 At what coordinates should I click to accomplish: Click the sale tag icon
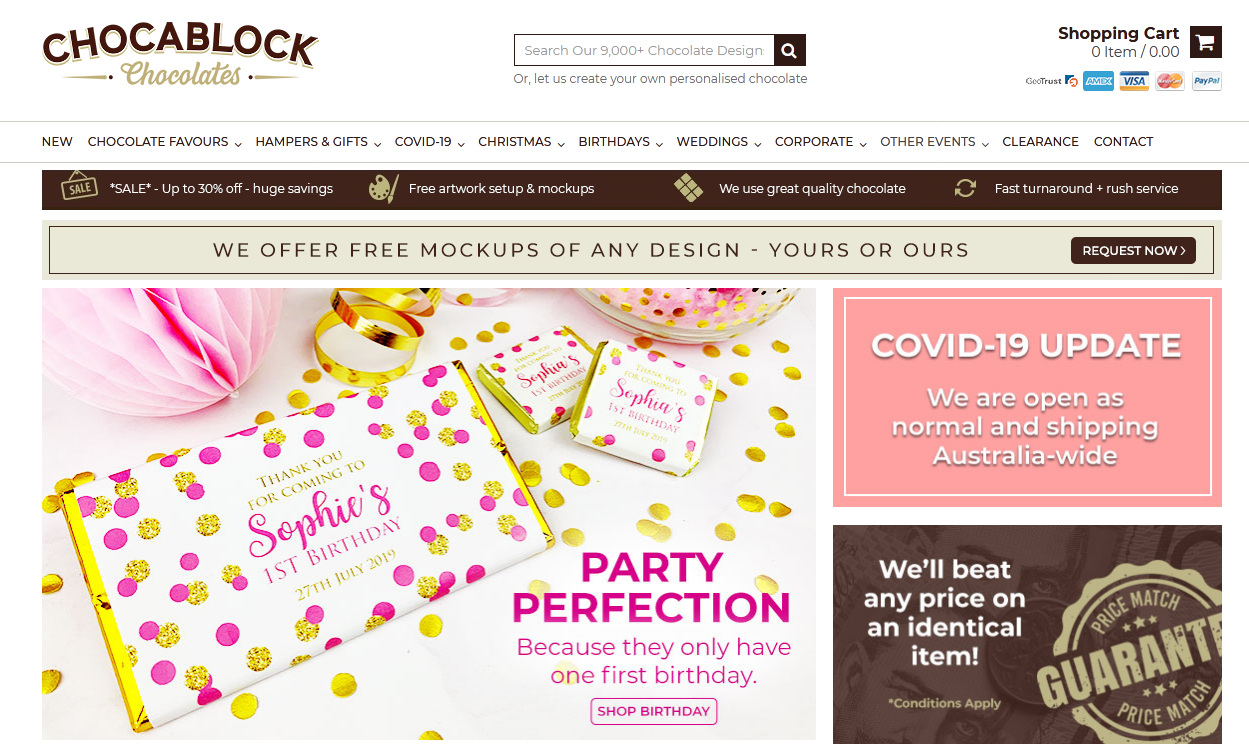[79, 186]
